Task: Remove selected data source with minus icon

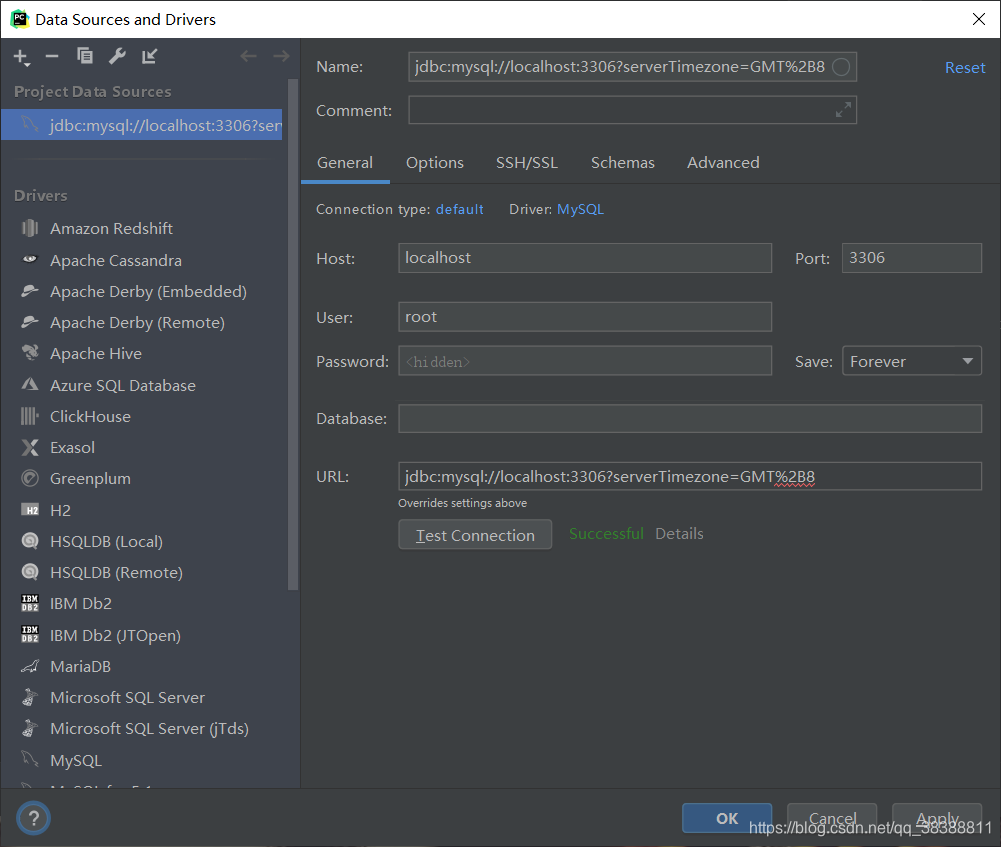Action: click(x=52, y=57)
